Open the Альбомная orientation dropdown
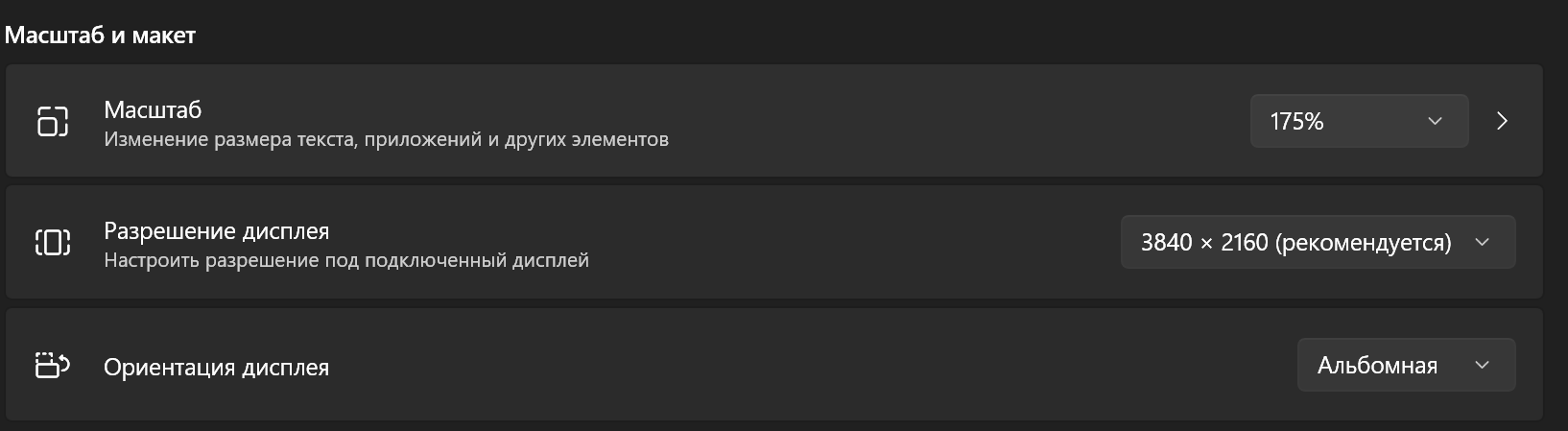The height and width of the screenshot is (431, 1568). [x=1406, y=365]
